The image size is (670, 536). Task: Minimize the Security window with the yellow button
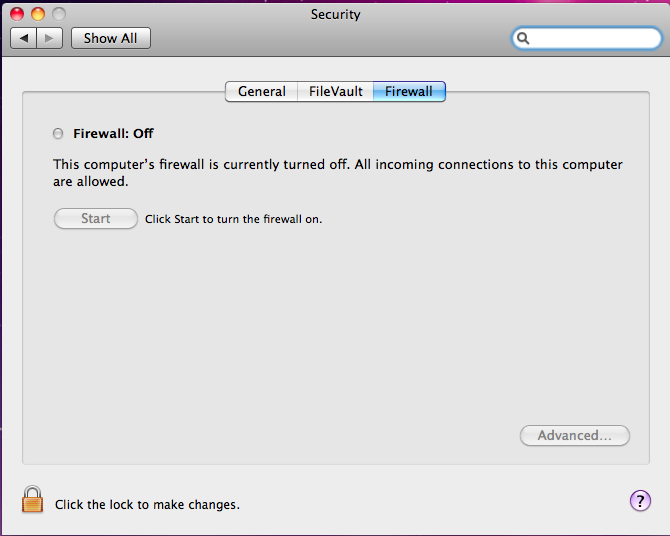[38, 14]
